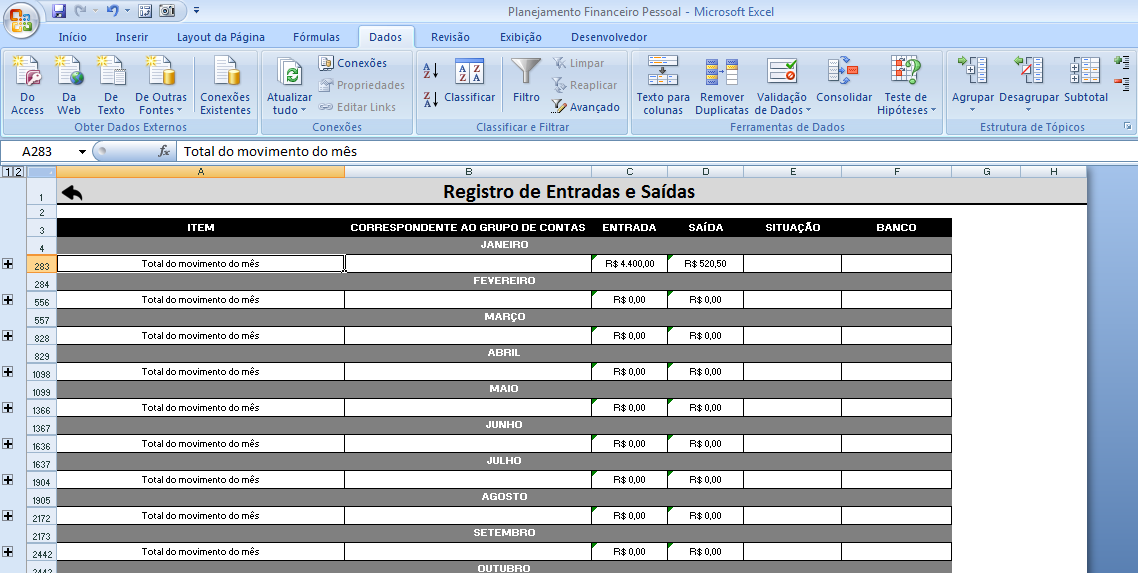
Task: Open the Classificar sort dialog
Action: click(x=470, y=81)
